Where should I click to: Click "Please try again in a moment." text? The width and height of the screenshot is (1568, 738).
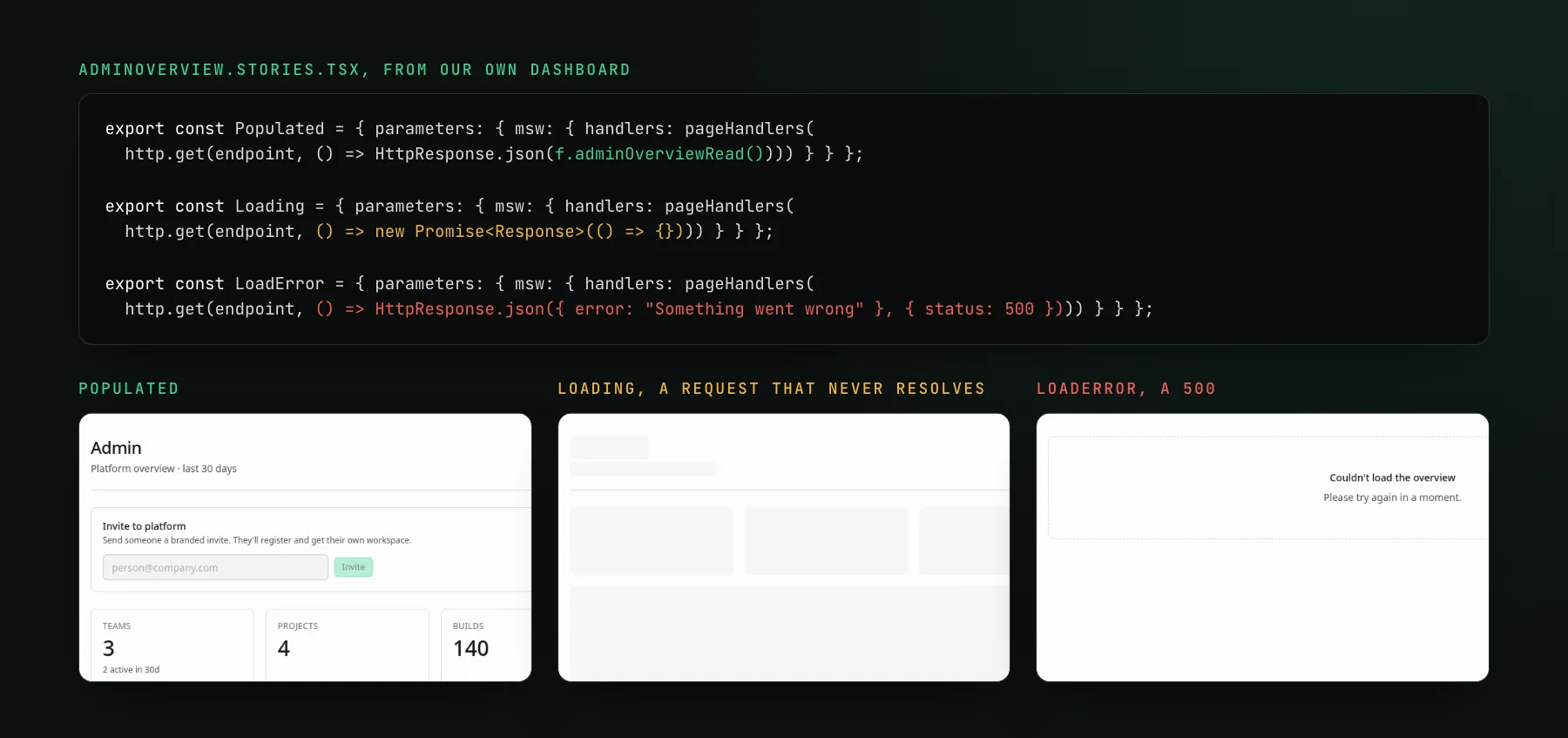[1392, 498]
